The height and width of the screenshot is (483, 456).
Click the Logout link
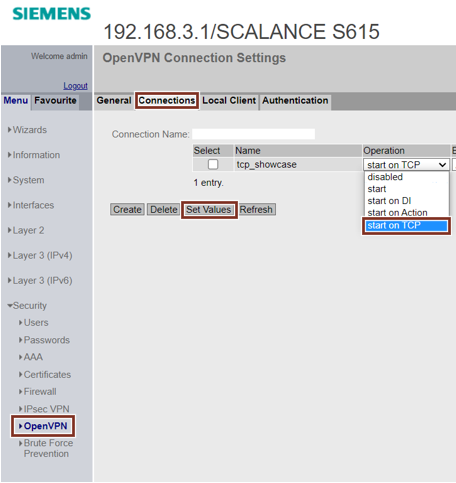pos(75,86)
